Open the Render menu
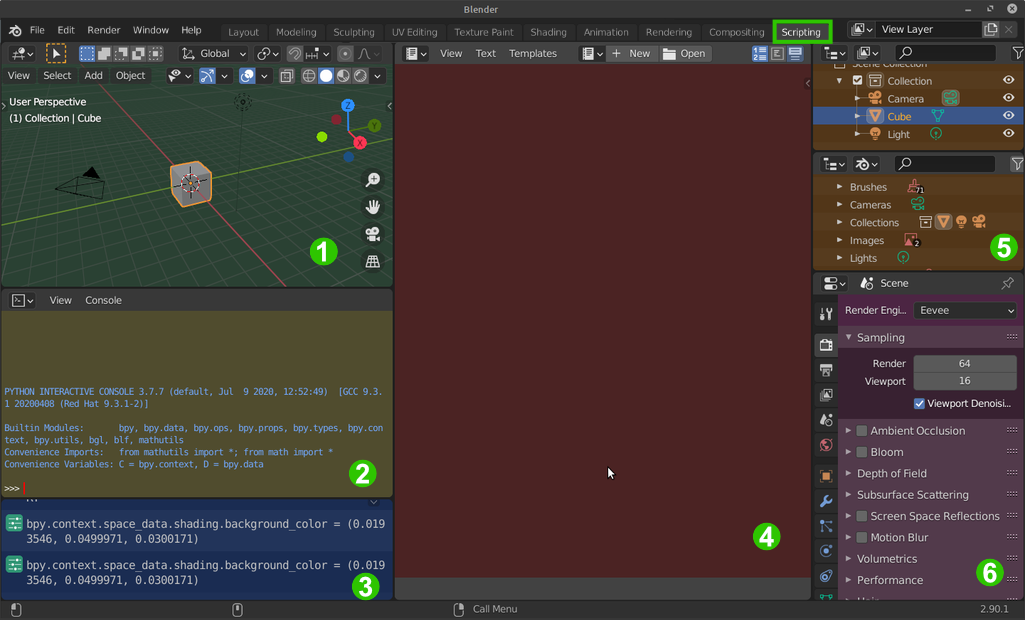This screenshot has height=620, width=1025. (x=103, y=30)
